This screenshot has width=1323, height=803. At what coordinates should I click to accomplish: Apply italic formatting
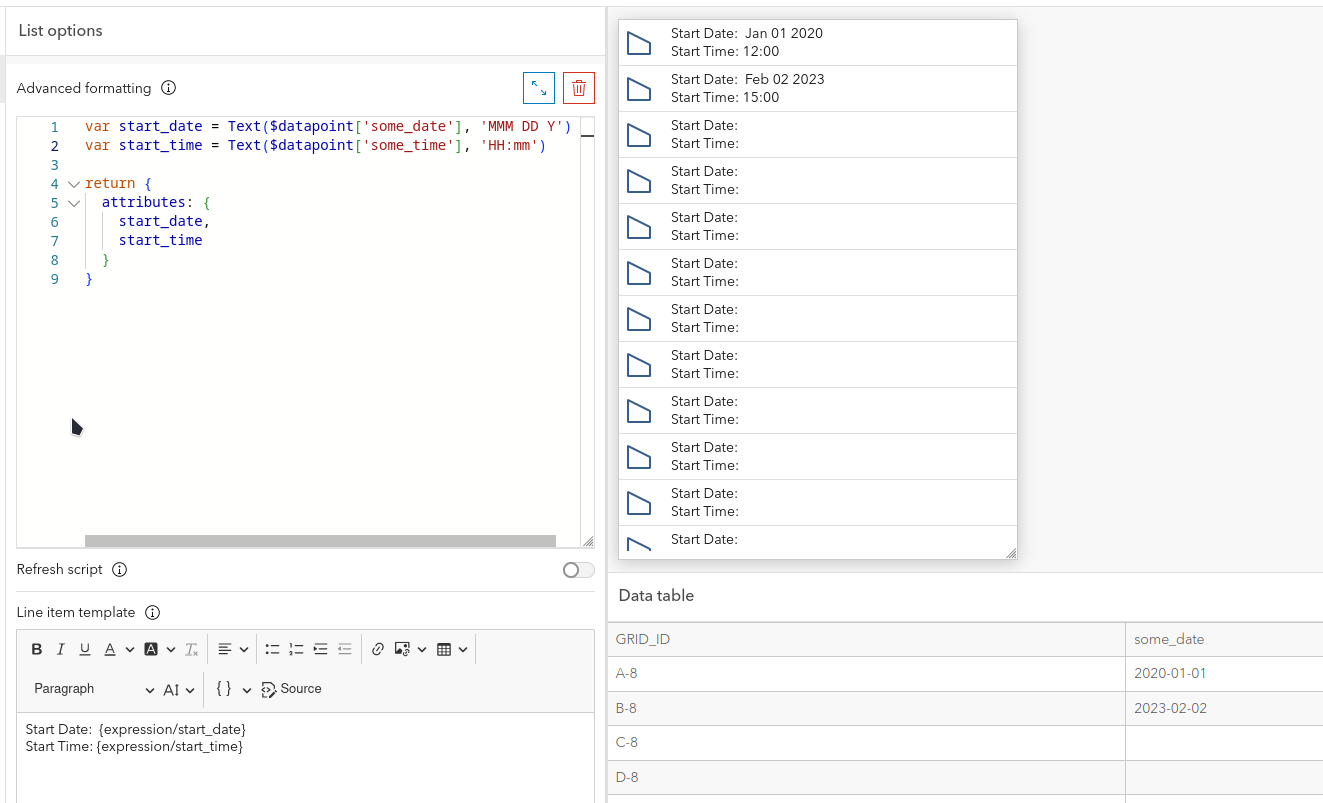click(60, 648)
